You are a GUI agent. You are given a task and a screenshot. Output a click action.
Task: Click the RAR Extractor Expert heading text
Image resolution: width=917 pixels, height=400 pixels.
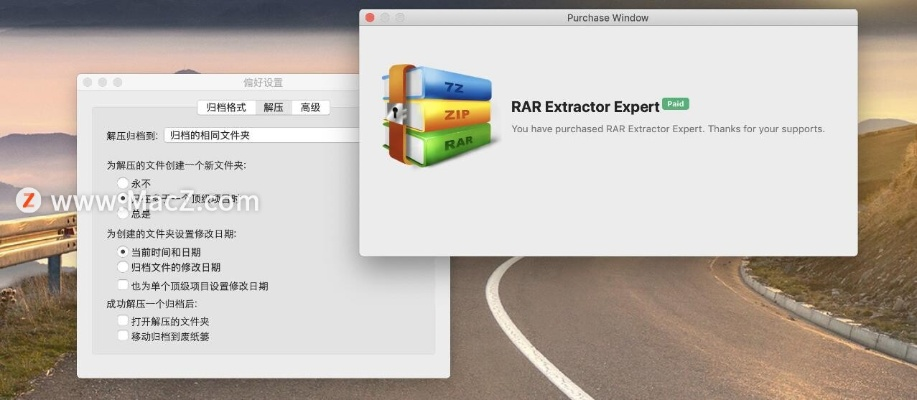coord(585,106)
